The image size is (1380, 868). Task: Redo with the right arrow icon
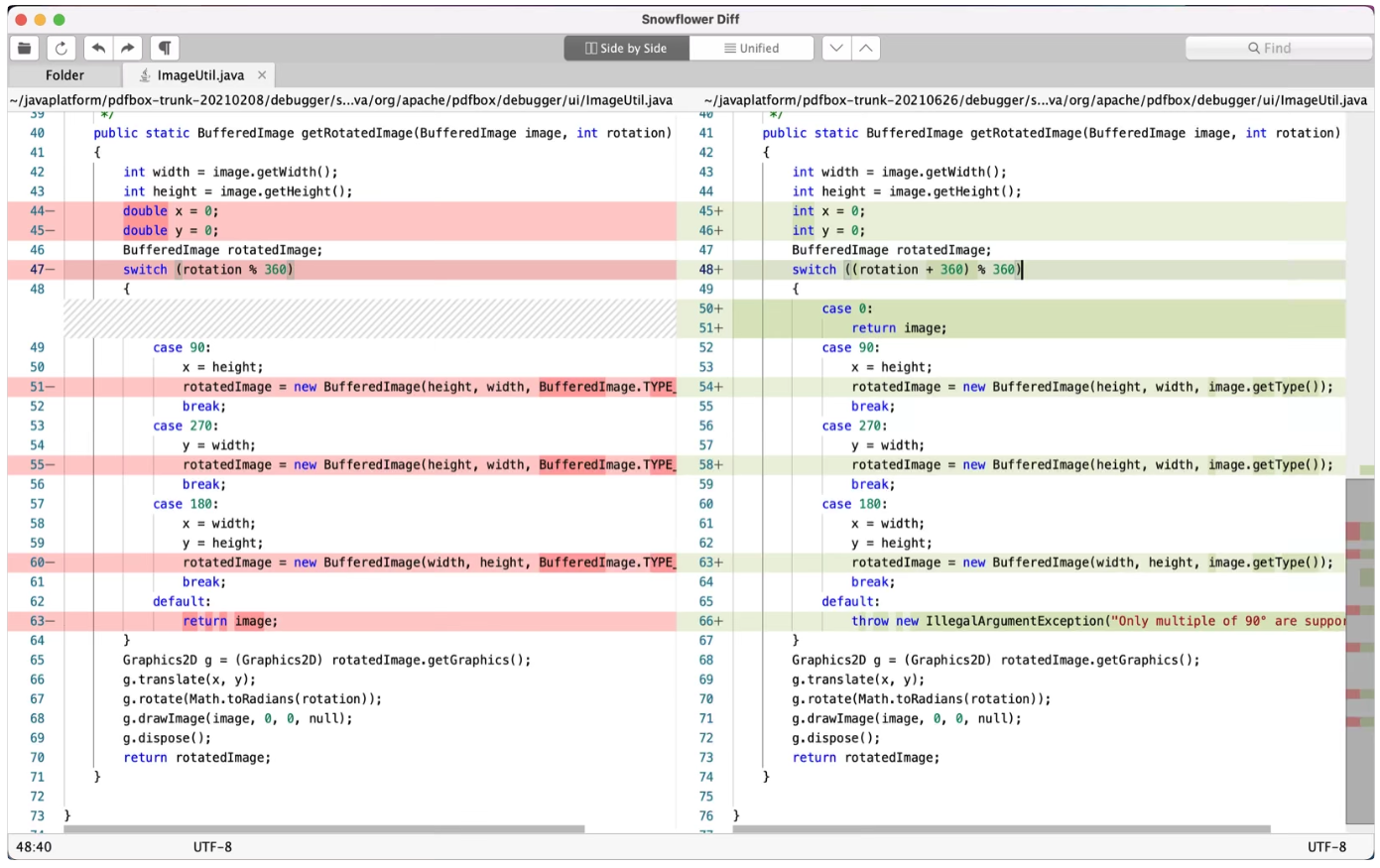[128, 48]
